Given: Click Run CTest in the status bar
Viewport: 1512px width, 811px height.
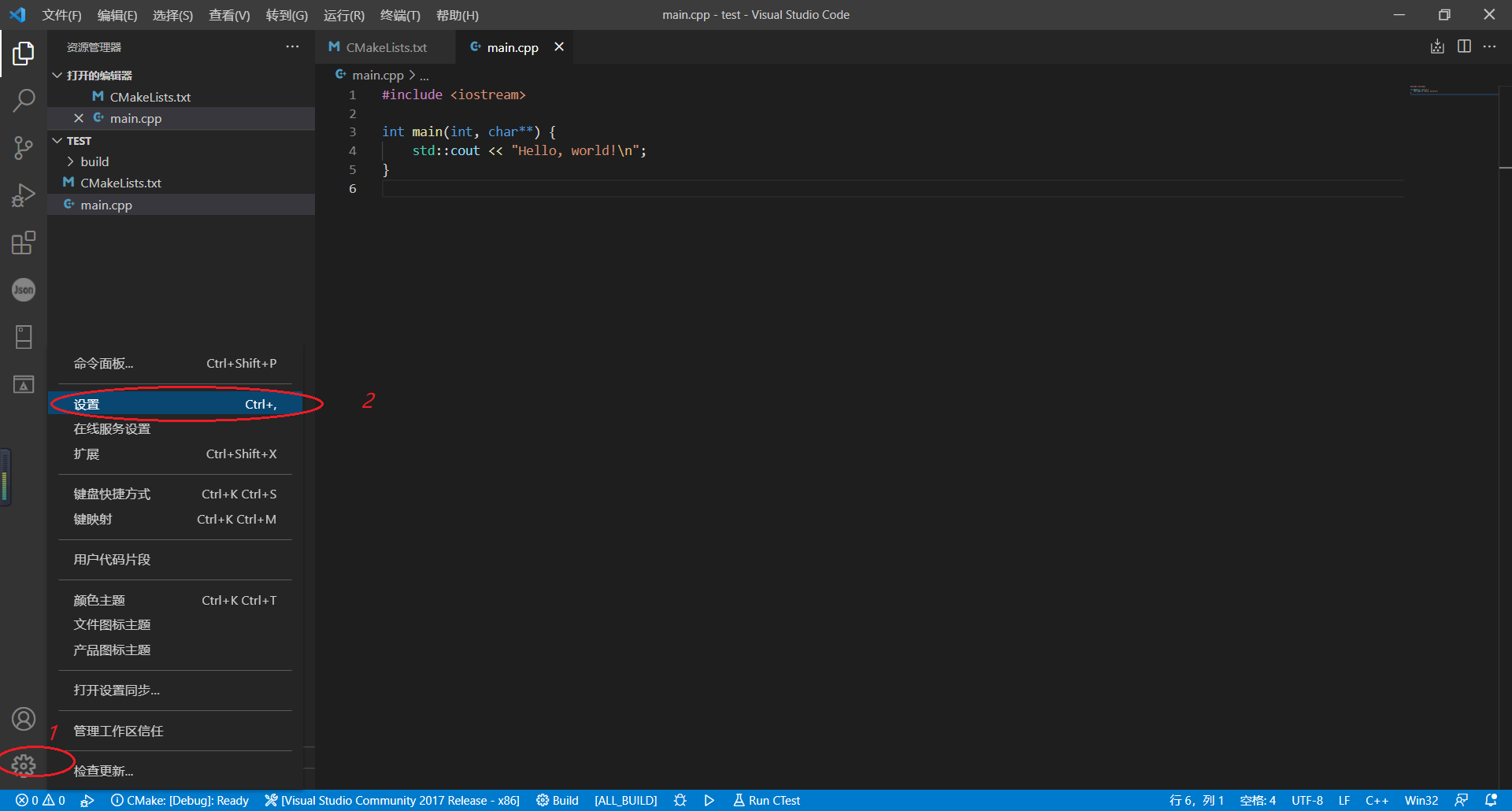Looking at the screenshot, I should (765, 800).
